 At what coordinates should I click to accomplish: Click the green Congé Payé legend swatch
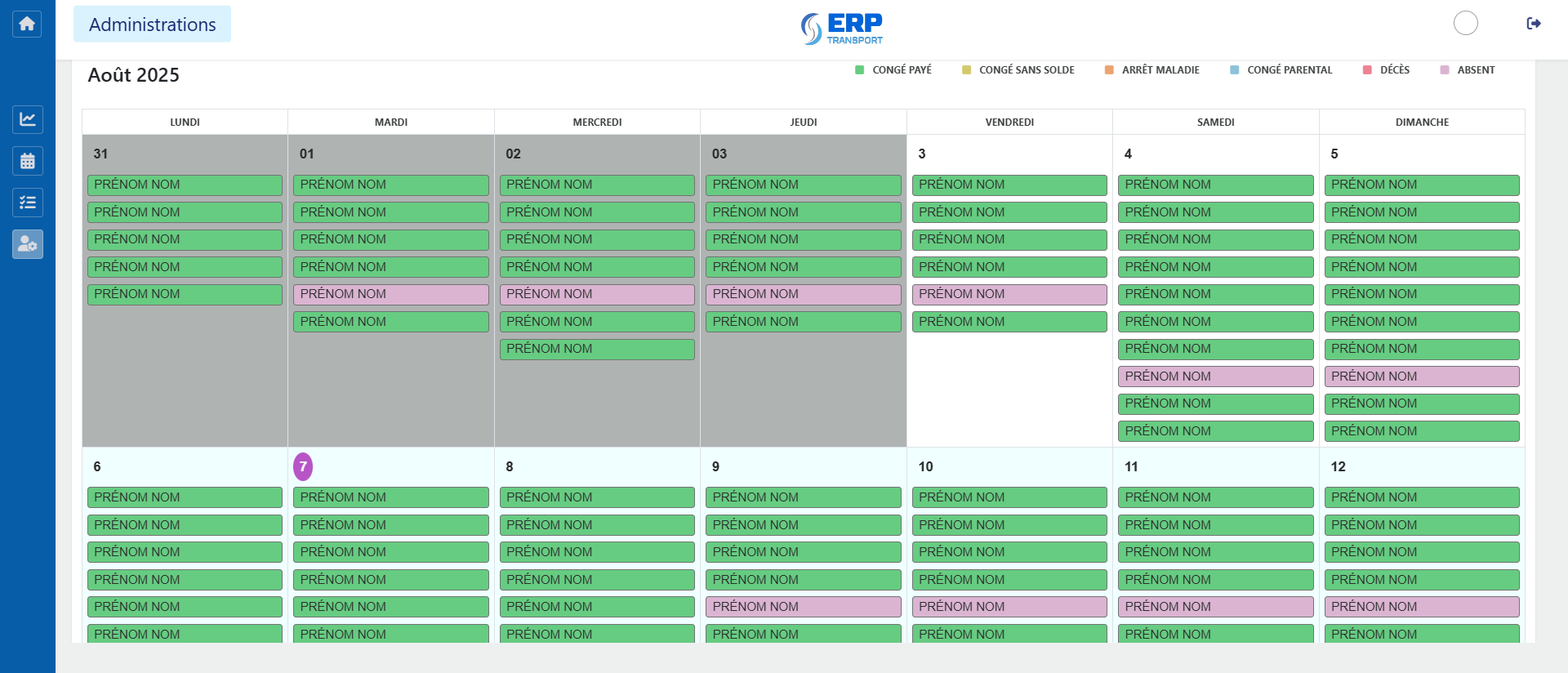coord(859,70)
